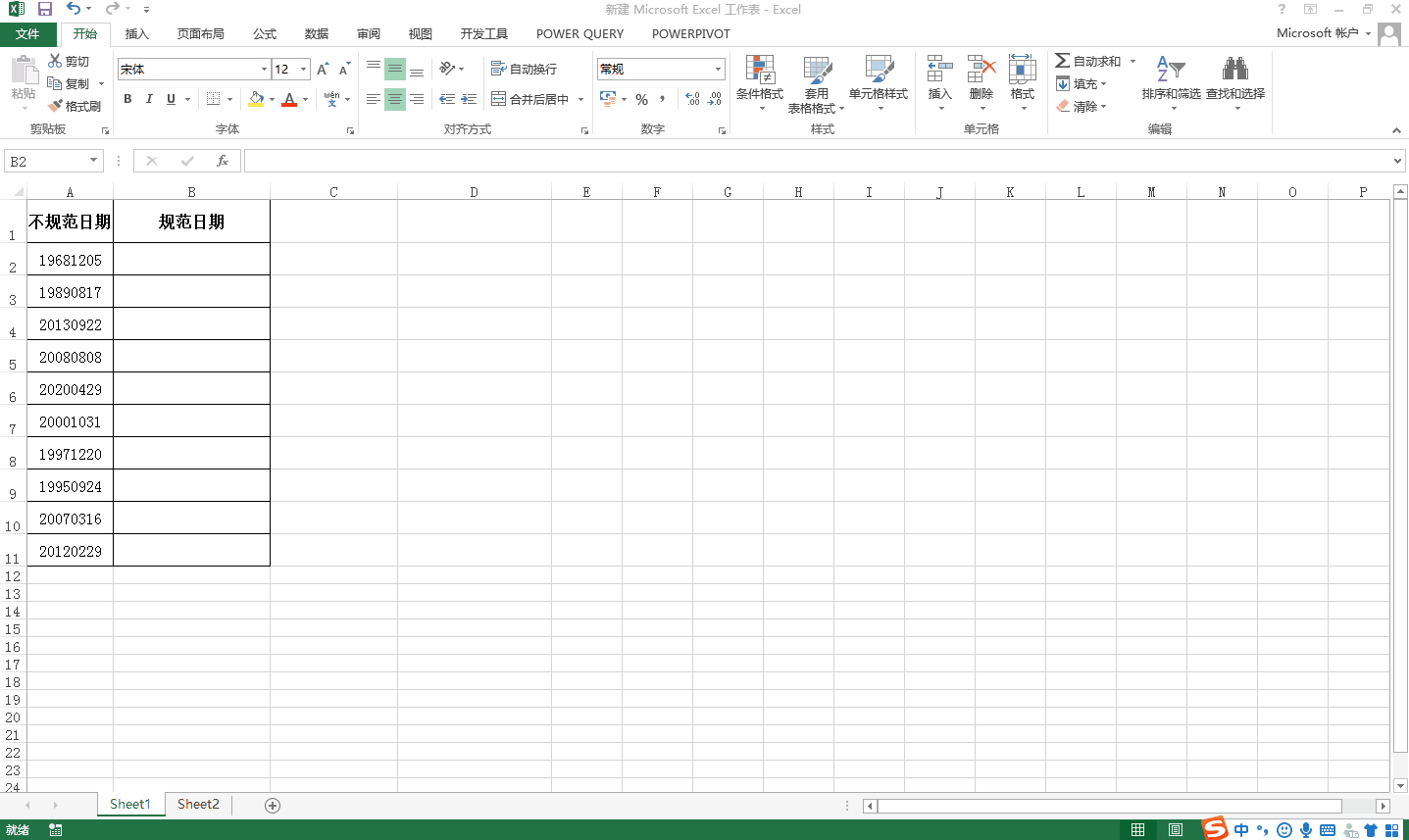Open Conditional Formatting menu
The image size is (1409, 840).
pos(760,82)
